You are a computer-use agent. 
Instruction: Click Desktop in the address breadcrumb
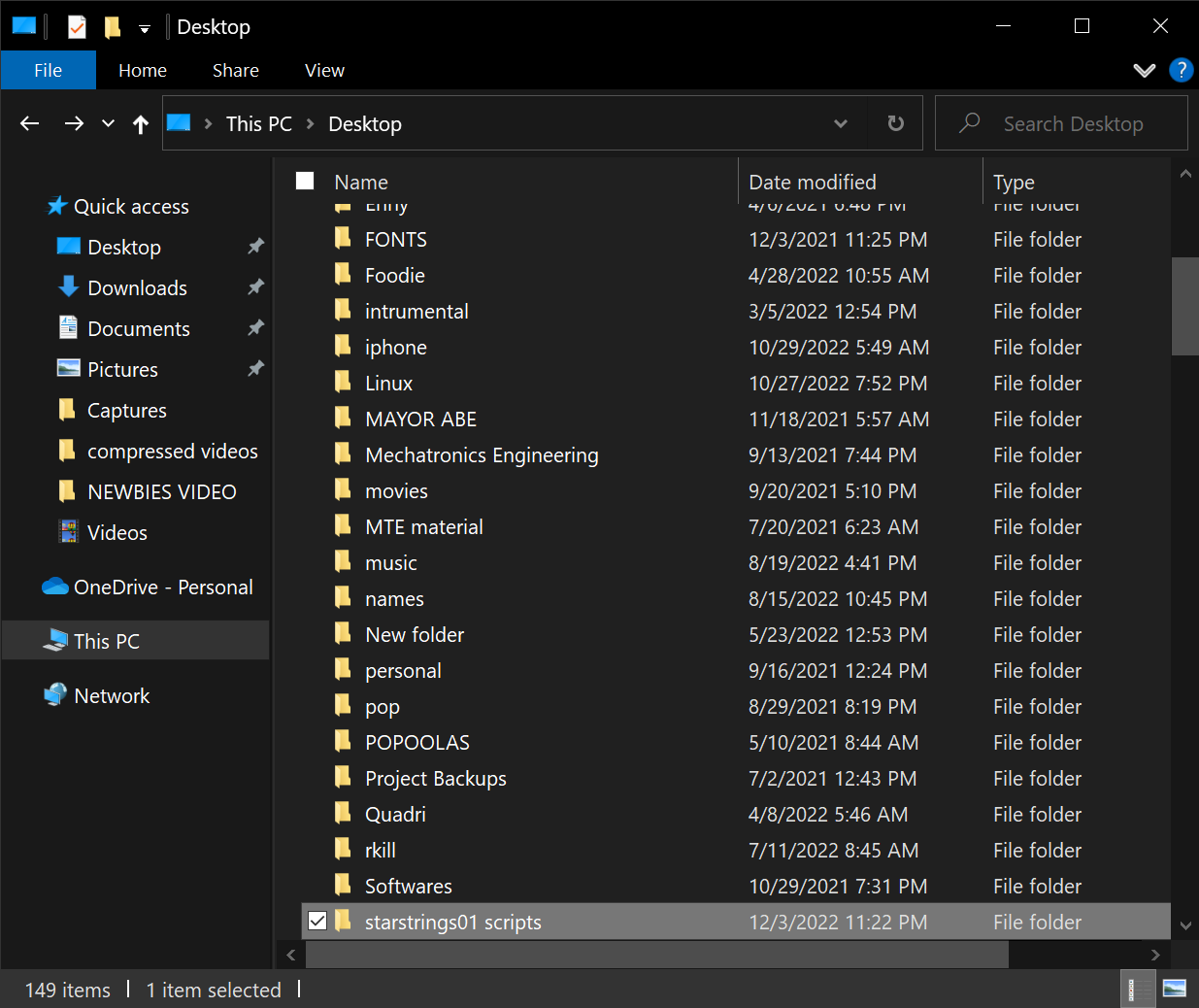click(365, 123)
